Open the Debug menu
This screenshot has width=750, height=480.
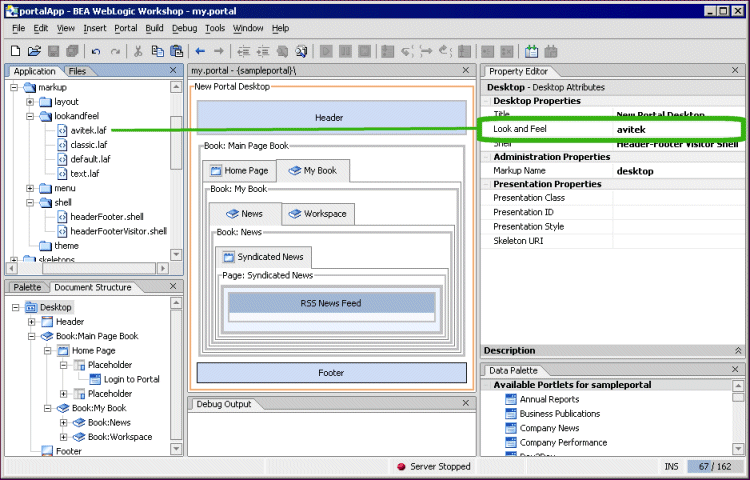184,28
